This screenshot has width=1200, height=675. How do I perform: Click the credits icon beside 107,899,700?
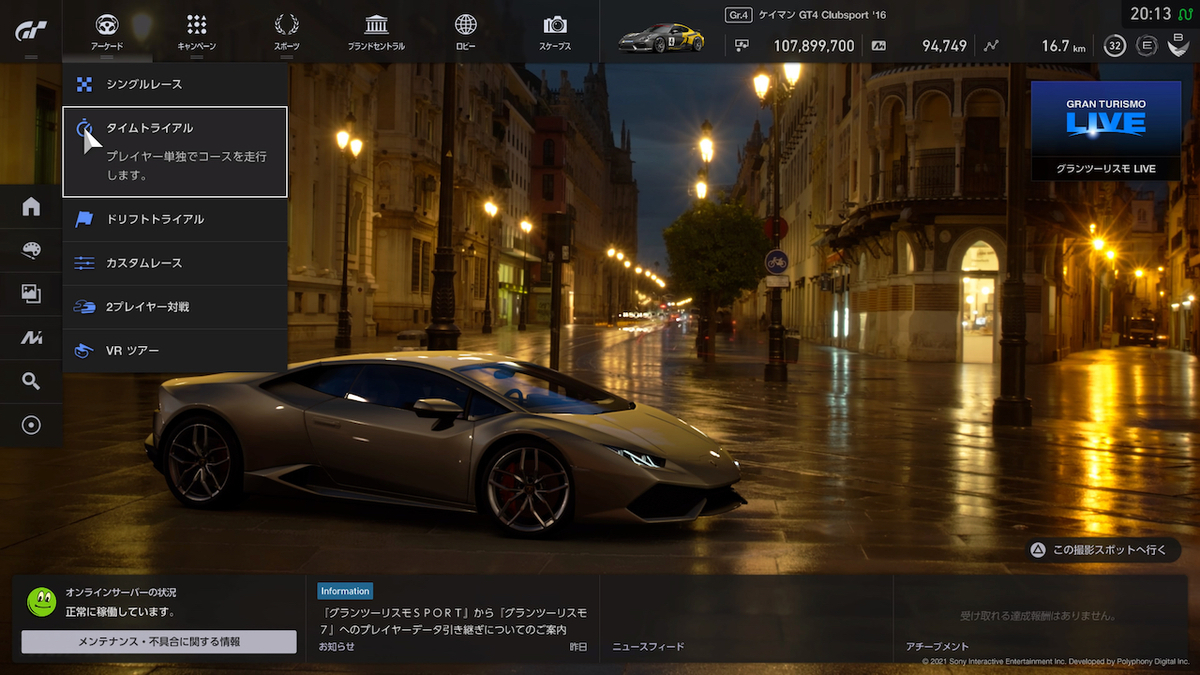point(741,46)
